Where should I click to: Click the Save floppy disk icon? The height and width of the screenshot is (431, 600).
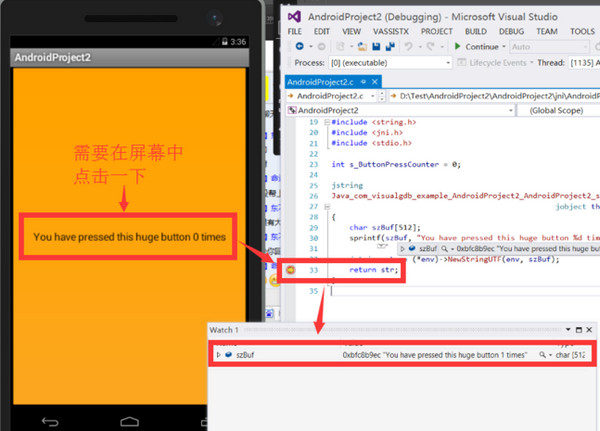tap(376, 47)
